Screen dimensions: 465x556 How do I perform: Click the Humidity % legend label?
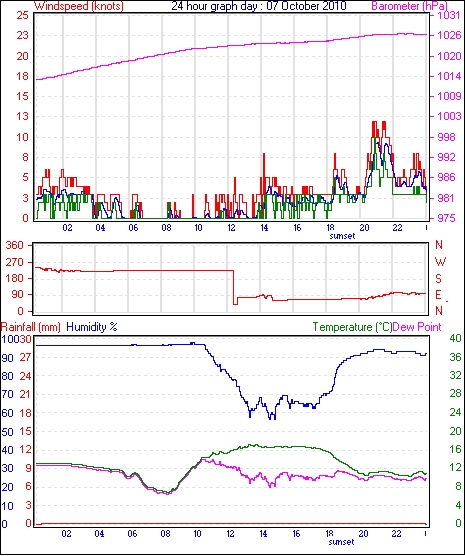tap(92, 327)
